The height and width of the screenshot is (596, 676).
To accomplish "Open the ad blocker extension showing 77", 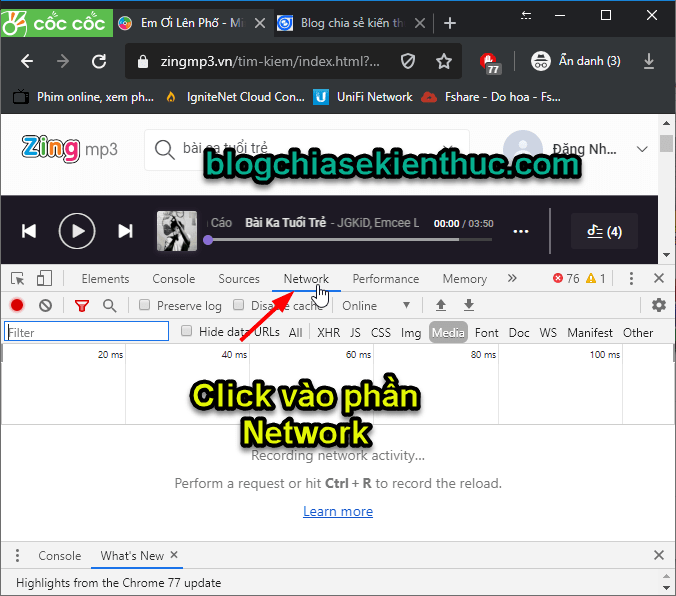I will coord(490,63).
